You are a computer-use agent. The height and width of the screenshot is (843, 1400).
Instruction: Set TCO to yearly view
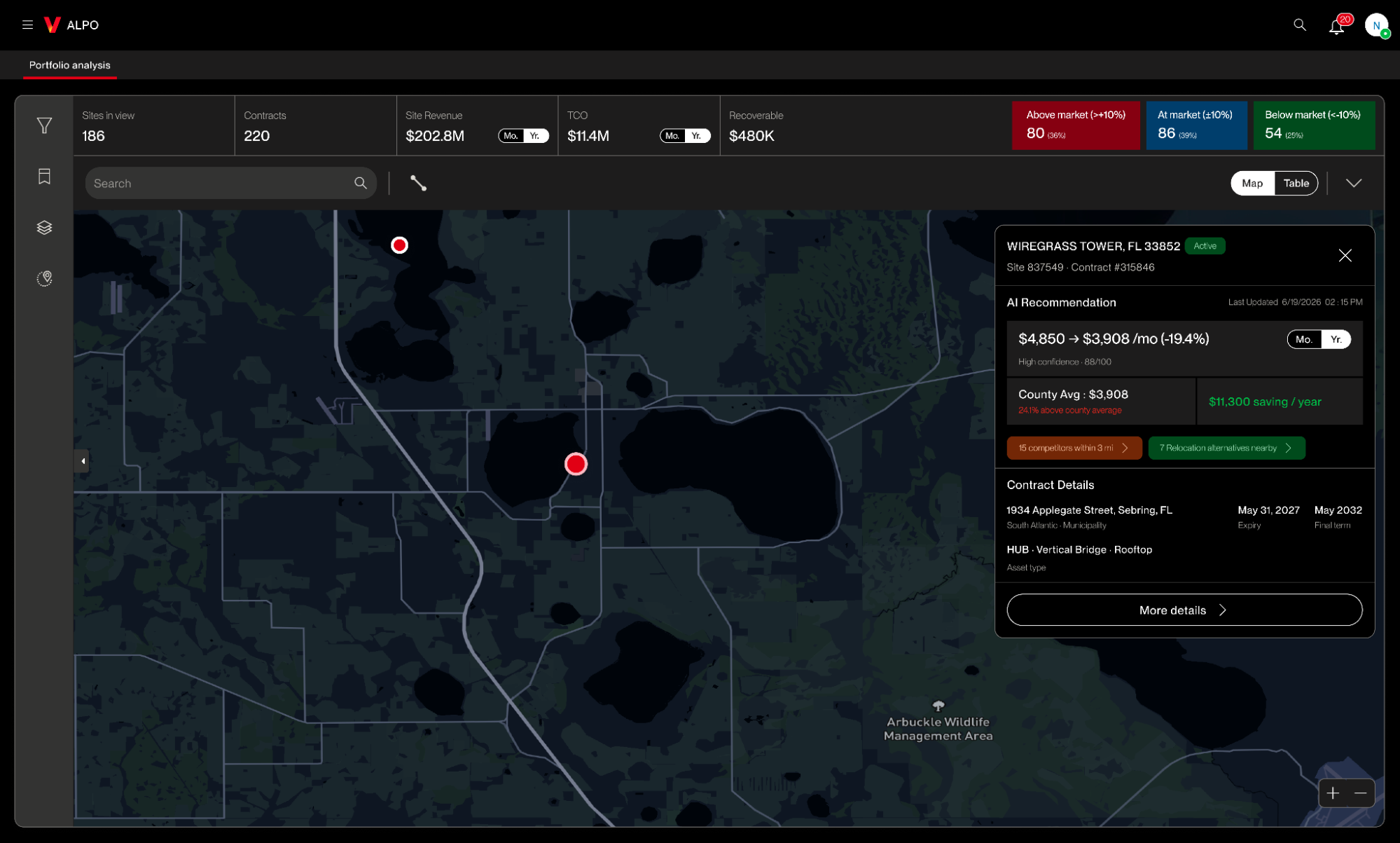point(697,136)
